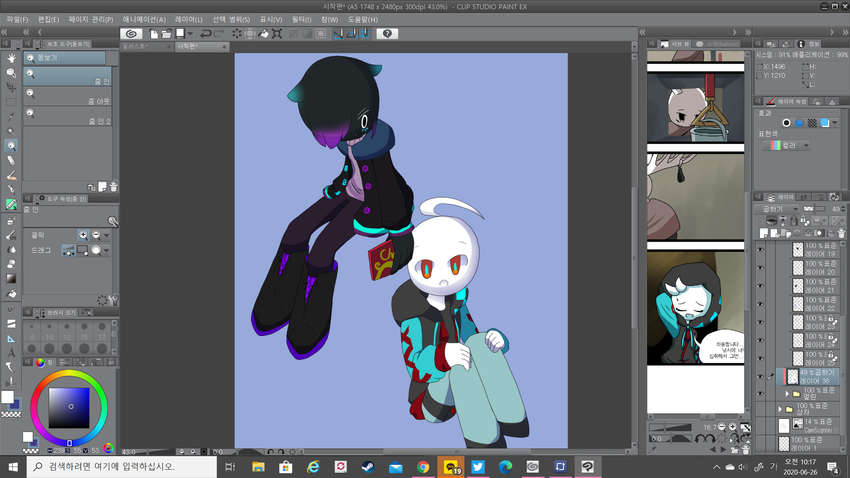The image size is (850, 478).
Task: Select the Move (hand) tool
Action: tap(11, 58)
